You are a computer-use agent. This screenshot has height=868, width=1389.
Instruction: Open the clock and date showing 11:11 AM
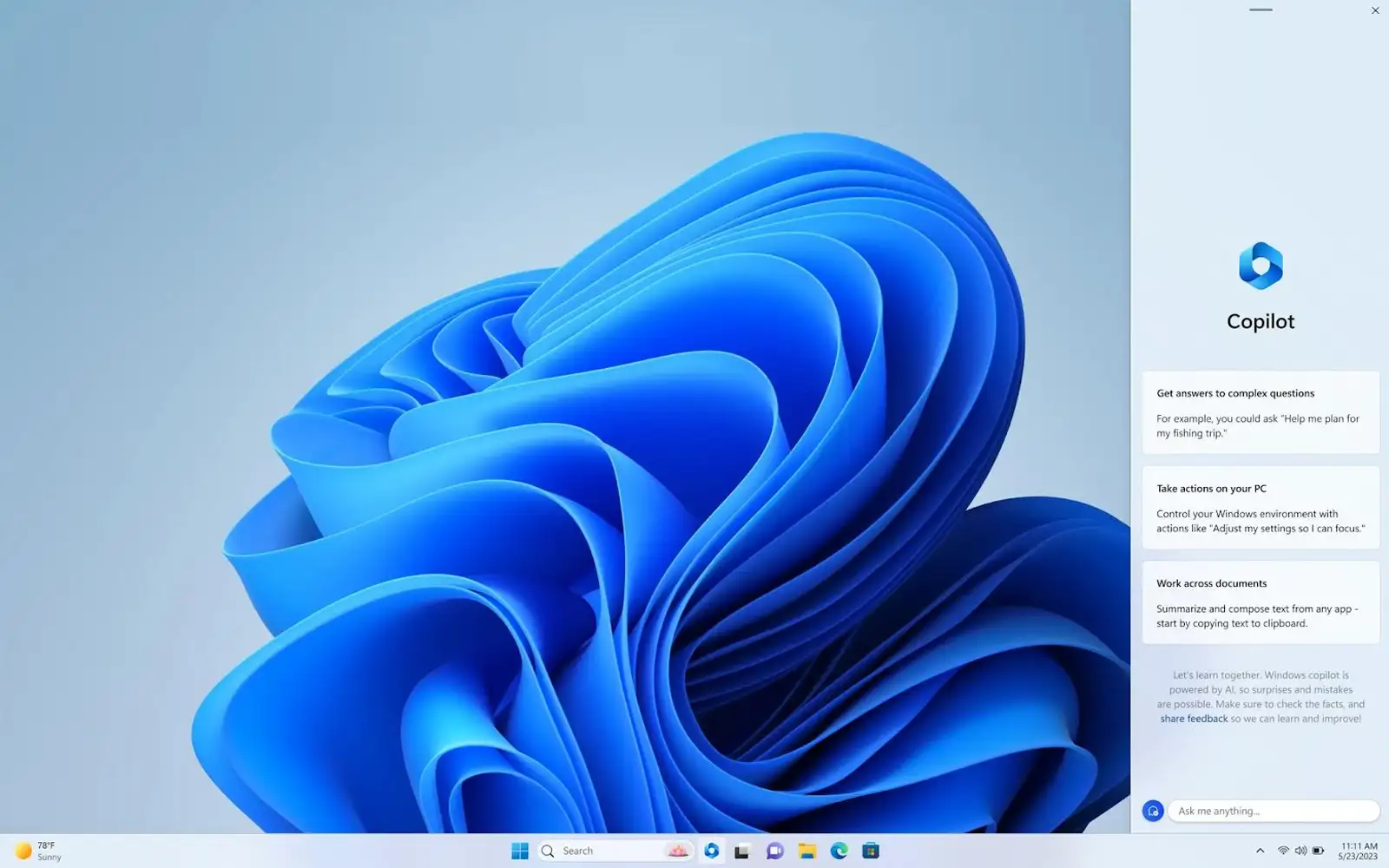1358,851
